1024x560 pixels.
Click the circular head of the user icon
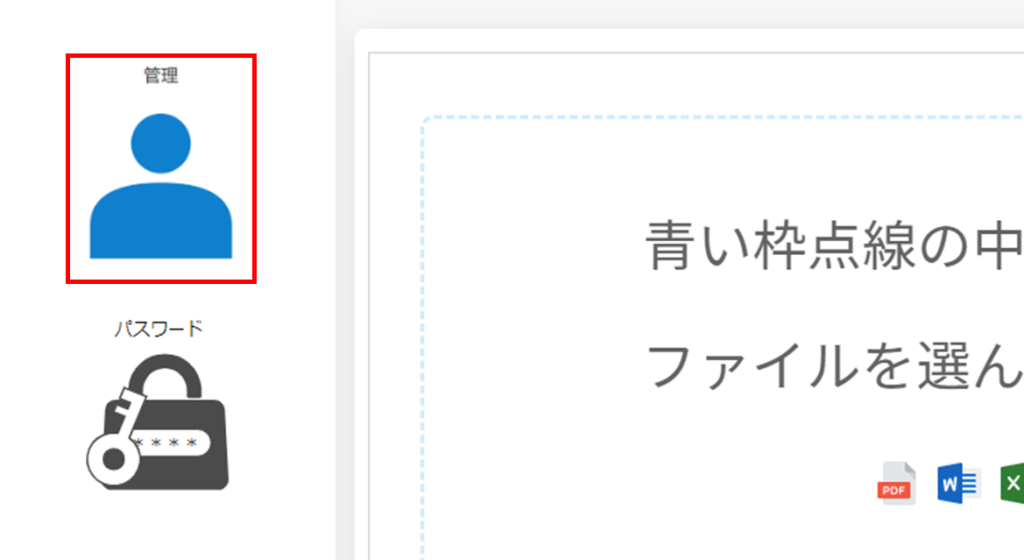pyautogui.click(x=161, y=144)
